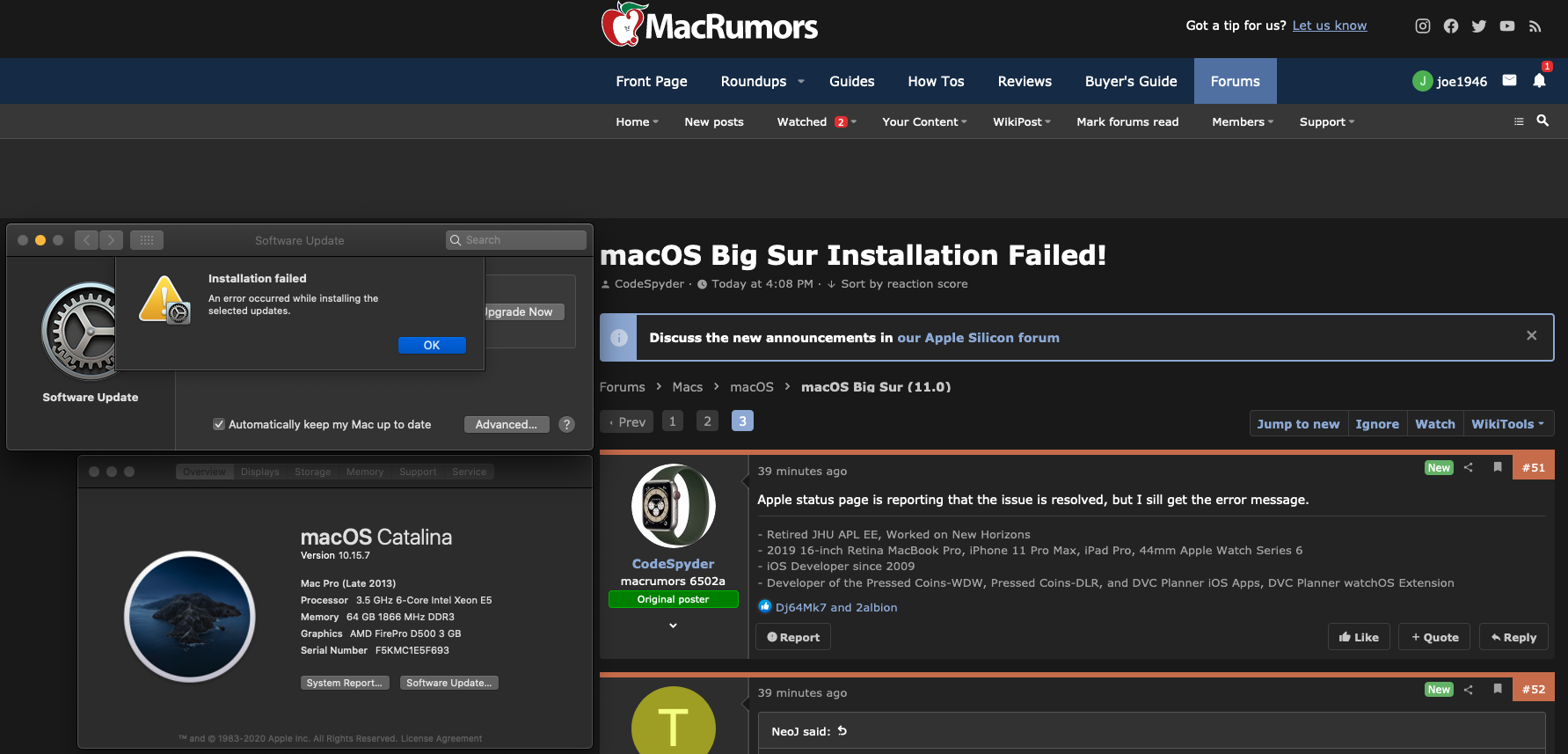Select the Forums nav tab
The image size is (1568, 754).
pyautogui.click(x=1235, y=81)
